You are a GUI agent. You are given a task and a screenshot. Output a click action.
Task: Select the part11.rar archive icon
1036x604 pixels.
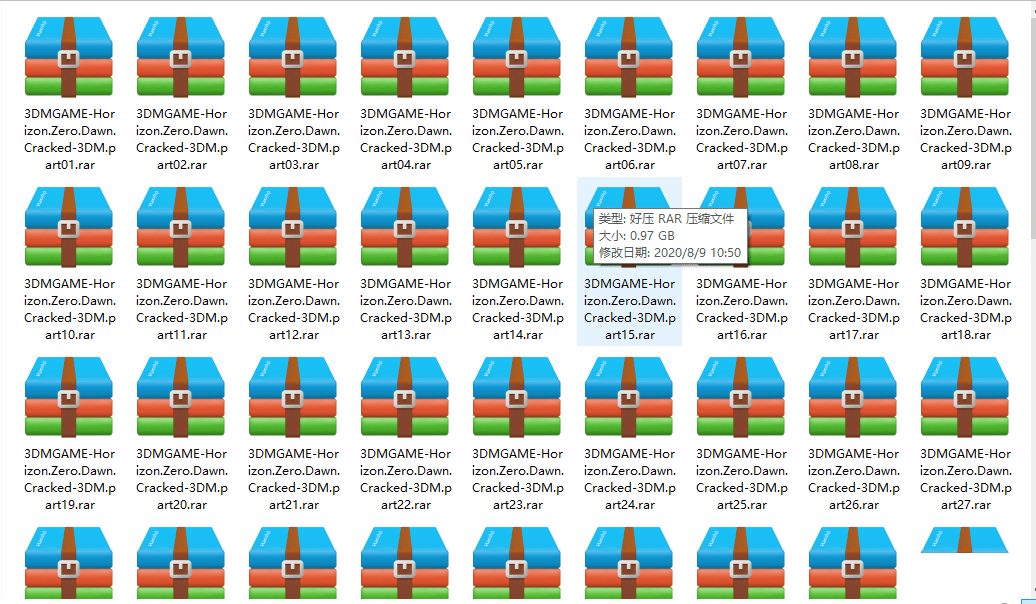click(x=180, y=227)
